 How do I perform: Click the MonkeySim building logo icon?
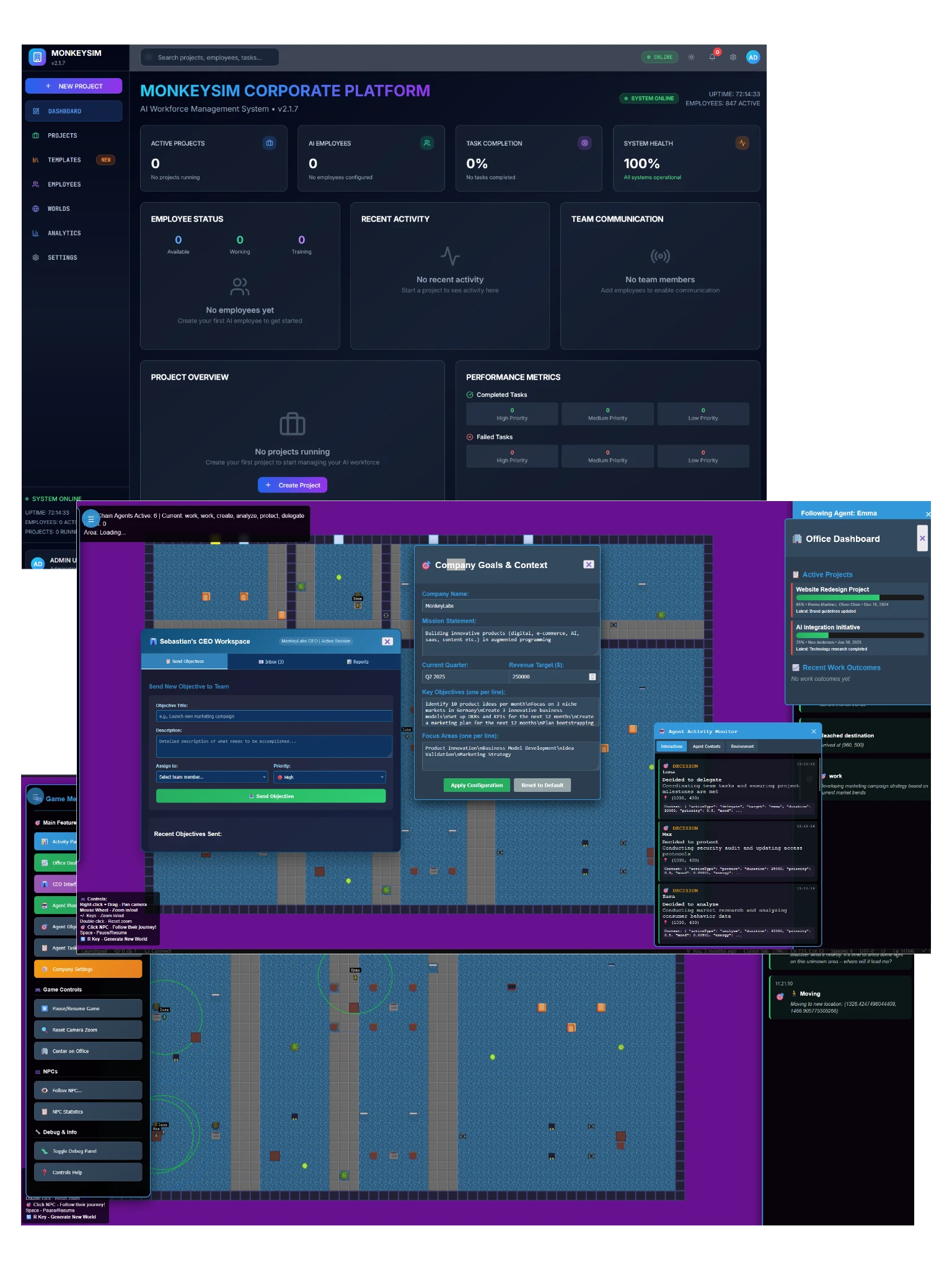click(37, 57)
